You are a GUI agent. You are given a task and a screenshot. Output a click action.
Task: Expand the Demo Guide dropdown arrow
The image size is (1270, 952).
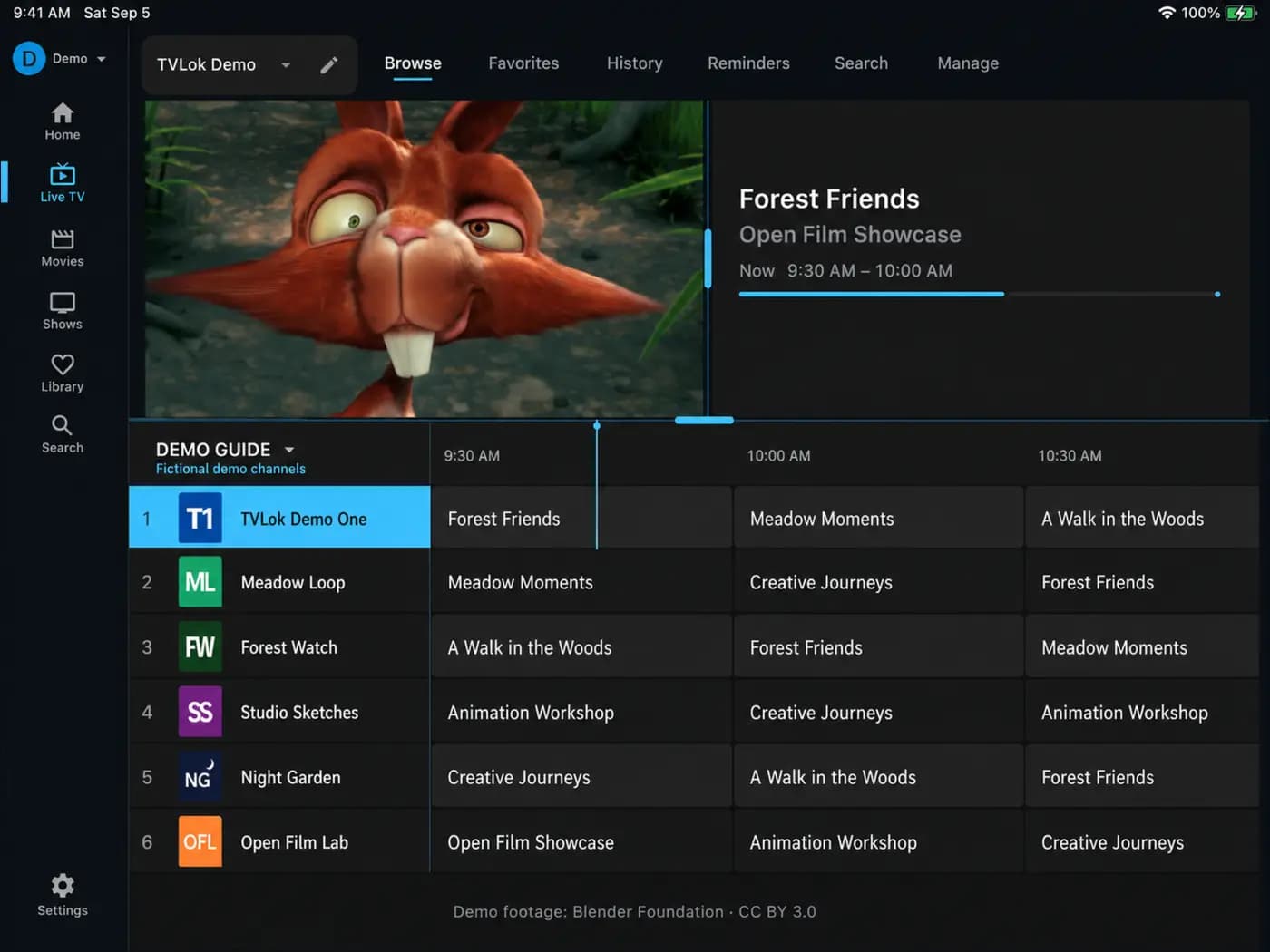[x=289, y=450]
